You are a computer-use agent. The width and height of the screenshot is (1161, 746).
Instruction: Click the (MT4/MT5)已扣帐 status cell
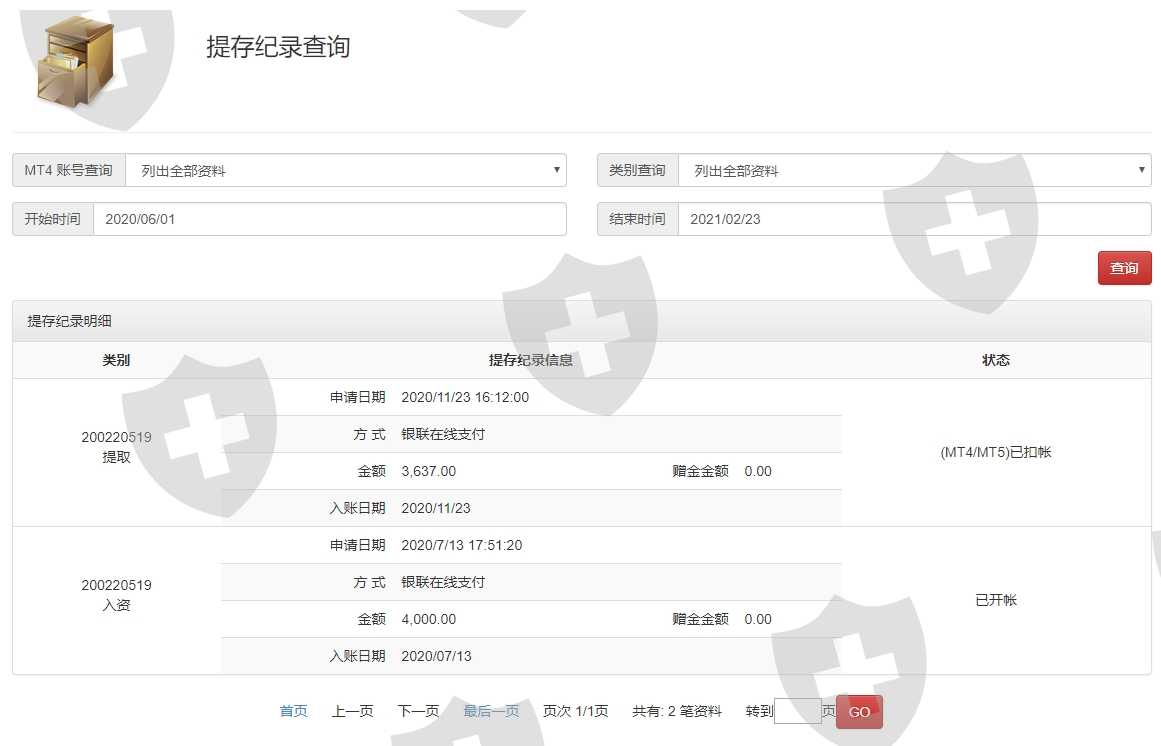[995, 452]
